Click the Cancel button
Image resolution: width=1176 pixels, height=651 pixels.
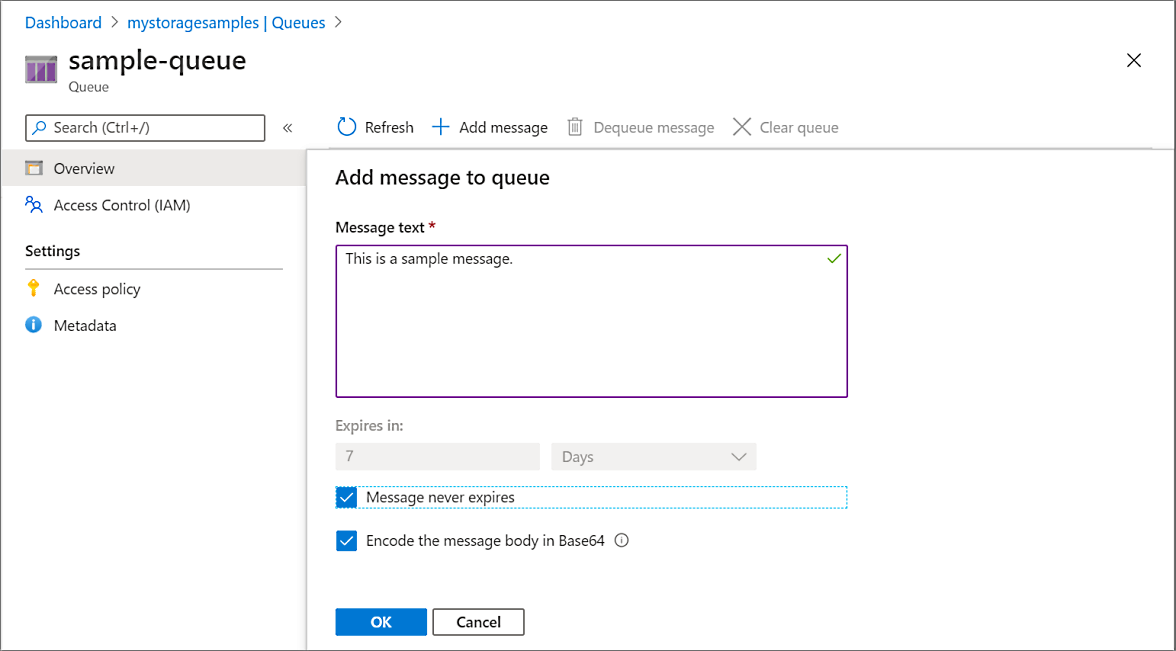point(478,622)
